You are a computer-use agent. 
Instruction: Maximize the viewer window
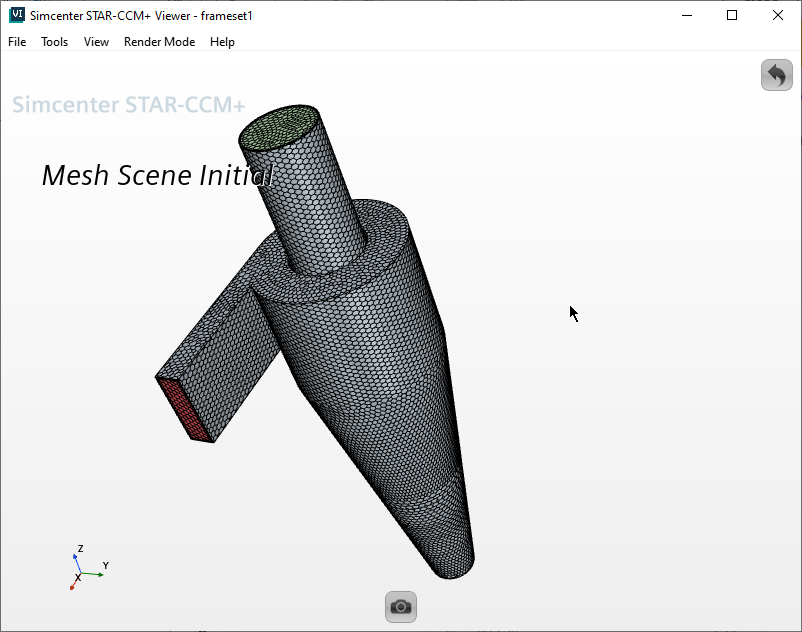tap(732, 15)
